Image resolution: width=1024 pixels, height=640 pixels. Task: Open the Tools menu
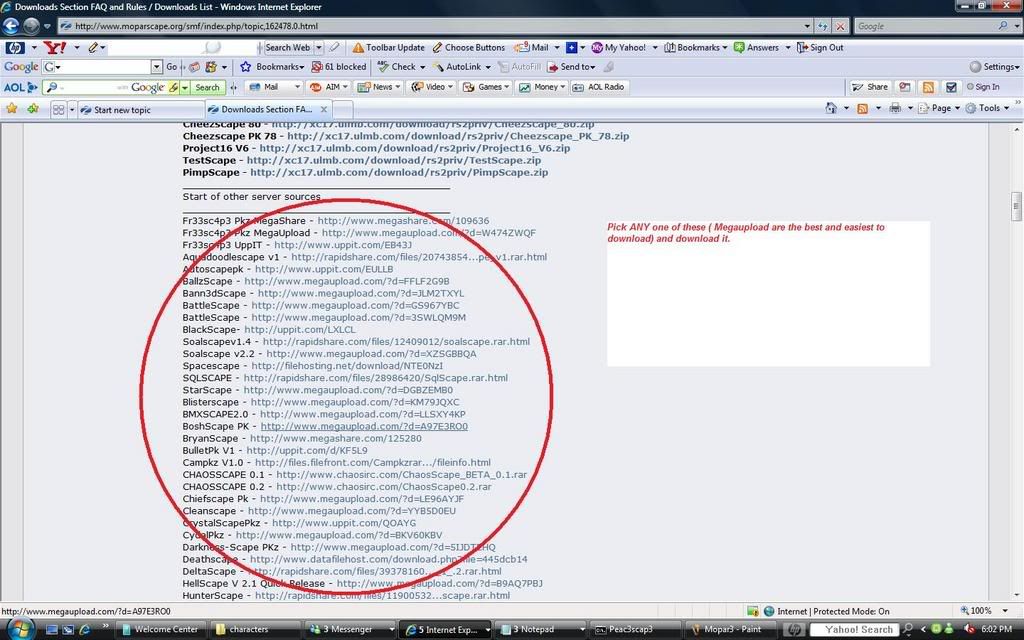pyautogui.click(x=988, y=108)
